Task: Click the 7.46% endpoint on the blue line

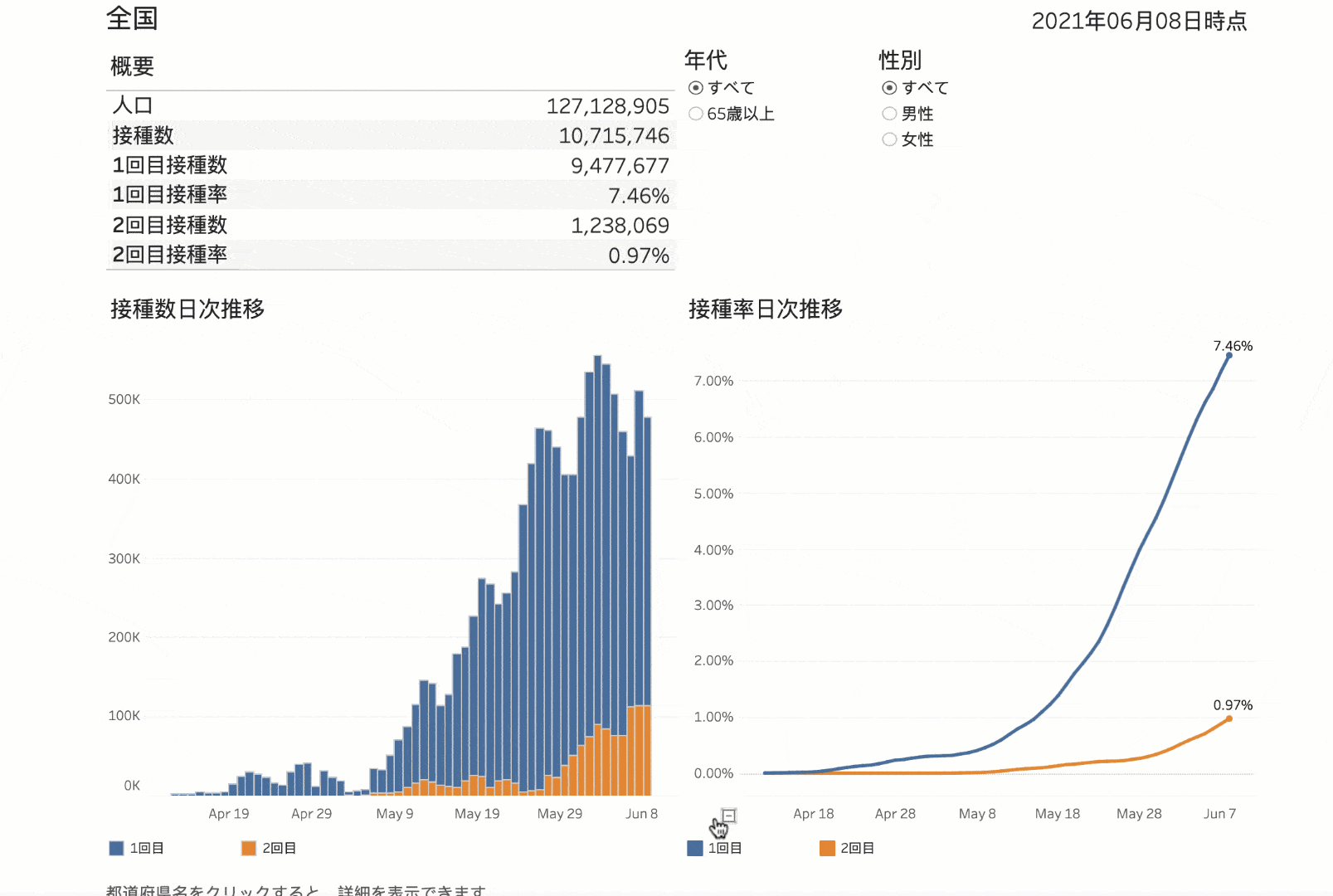Action: pos(1228,356)
